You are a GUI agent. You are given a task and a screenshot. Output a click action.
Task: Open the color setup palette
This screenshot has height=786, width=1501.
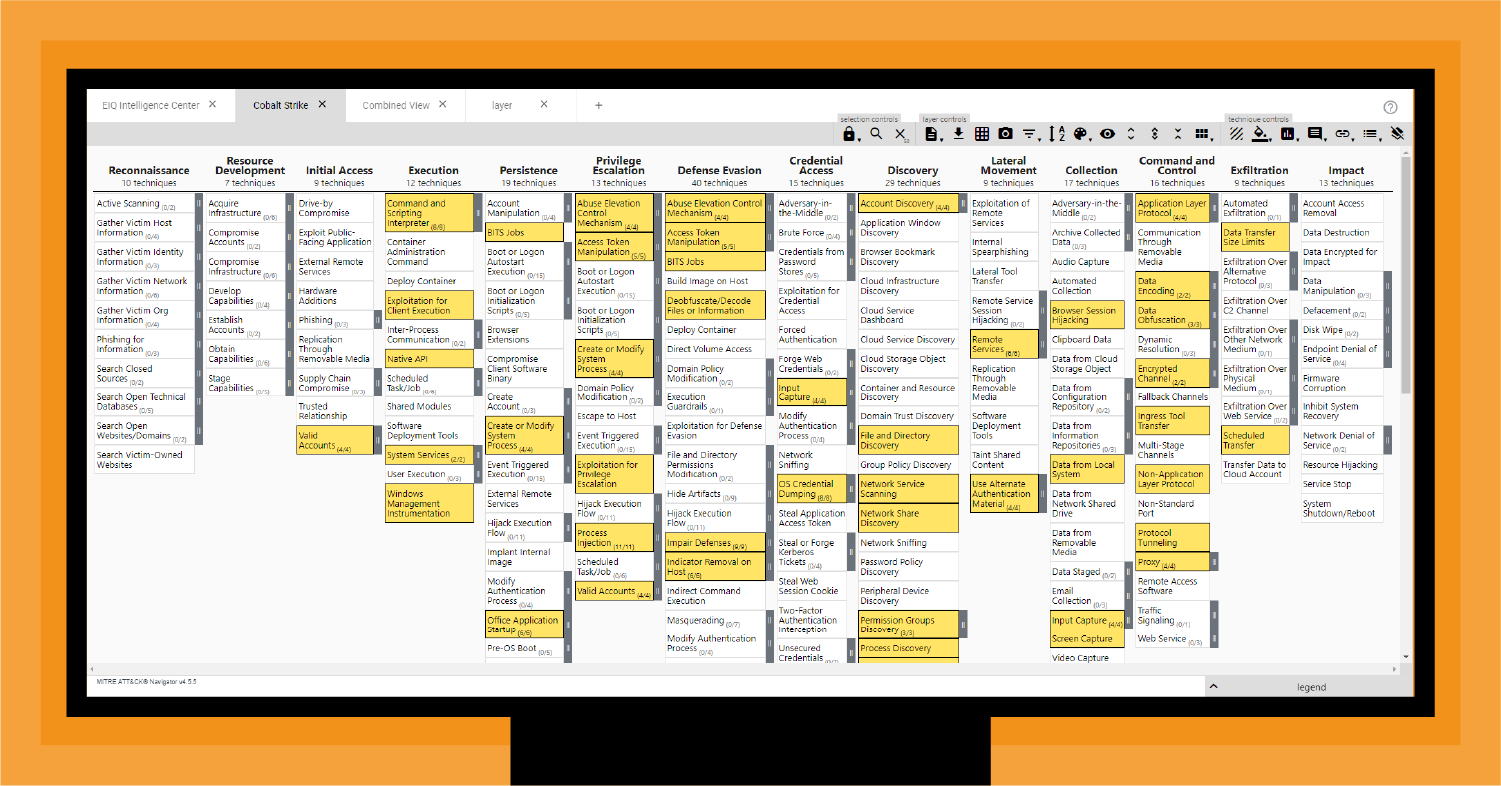click(x=1079, y=133)
